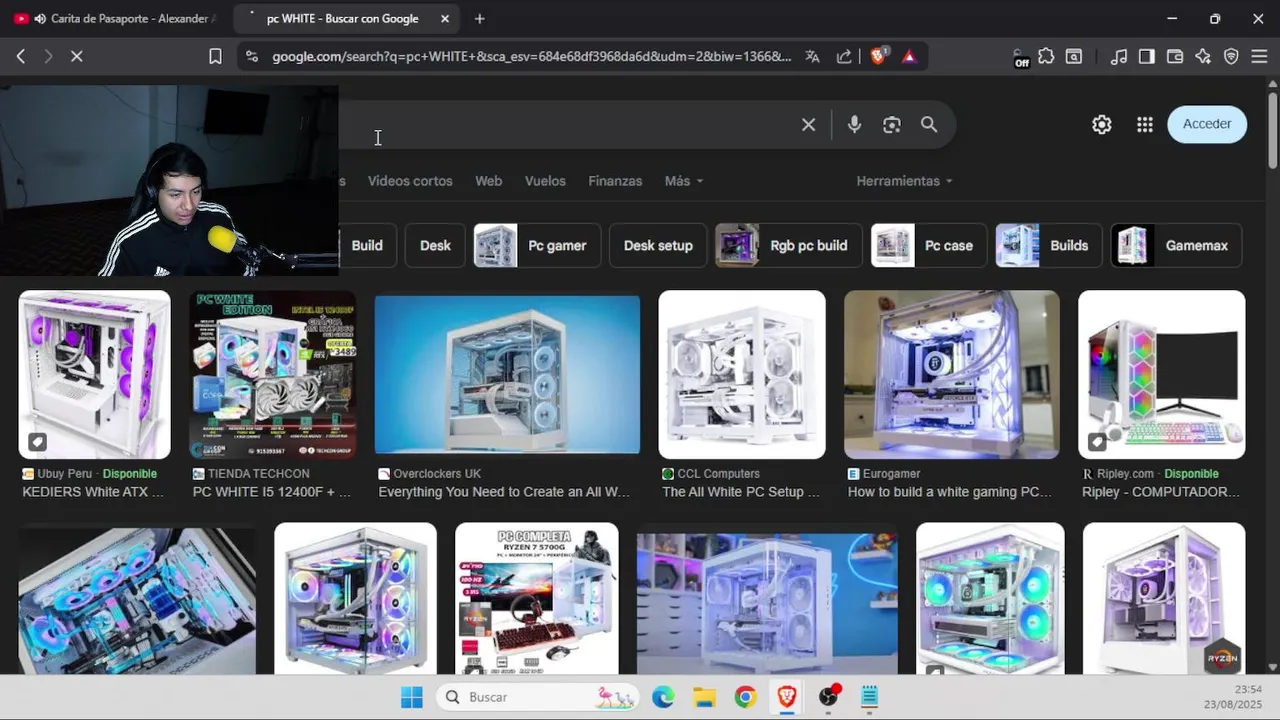Open the PC COMPLETA Ryzen 7 5700G image
The width and height of the screenshot is (1280, 720).
[x=537, y=599]
